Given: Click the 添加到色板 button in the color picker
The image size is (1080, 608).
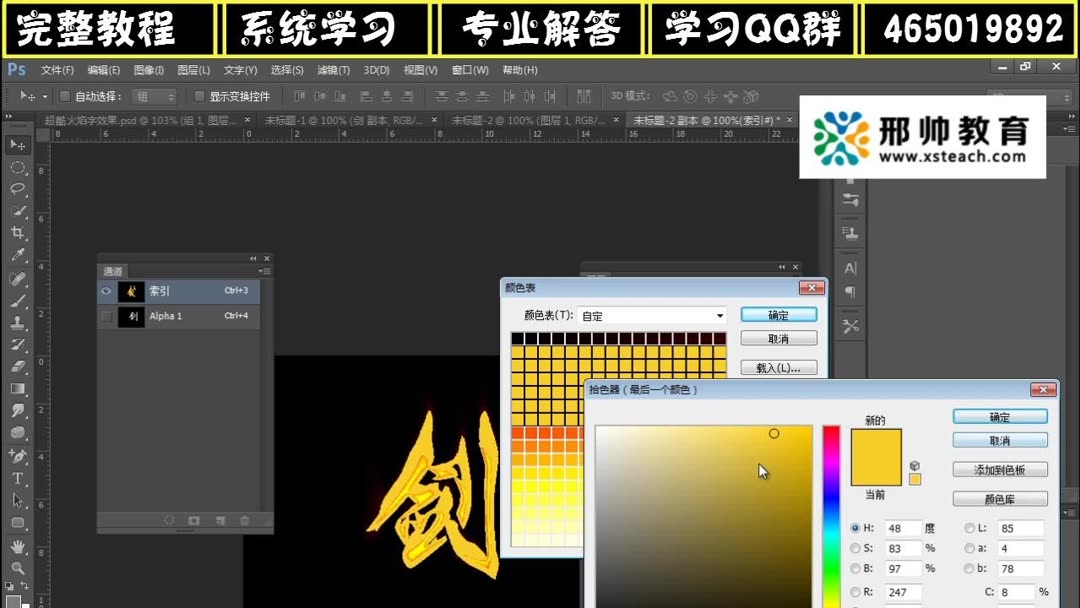Looking at the screenshot, I should (1000, 468).
